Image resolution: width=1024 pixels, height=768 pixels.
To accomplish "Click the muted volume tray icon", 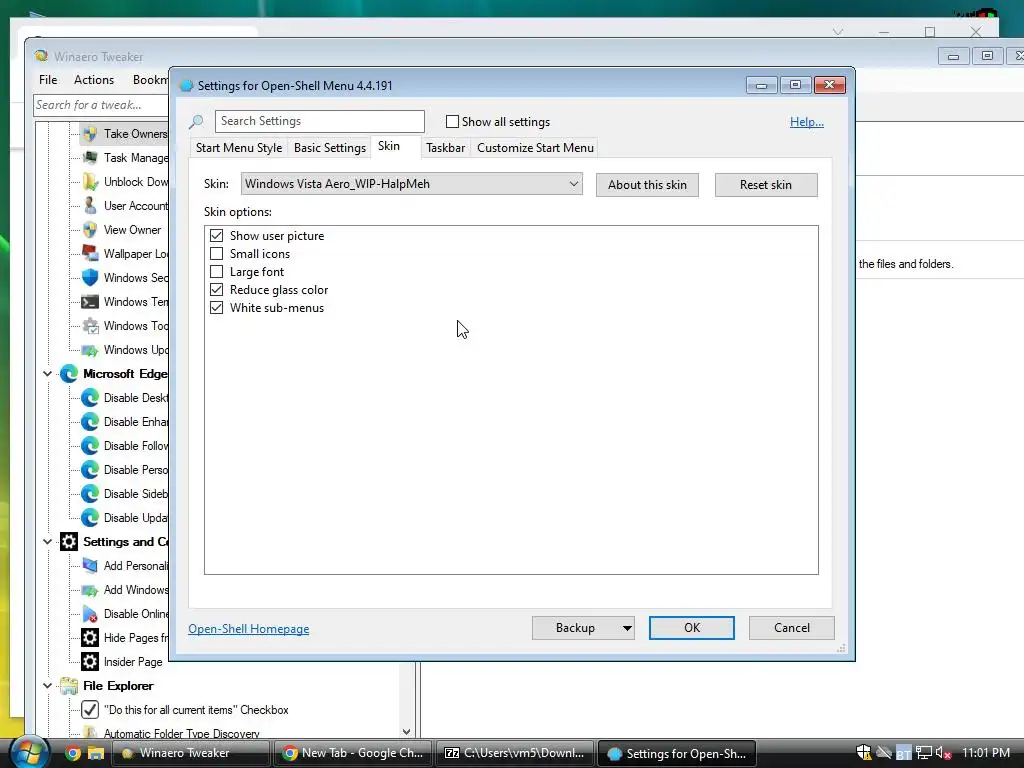I will tap(943, 753).
